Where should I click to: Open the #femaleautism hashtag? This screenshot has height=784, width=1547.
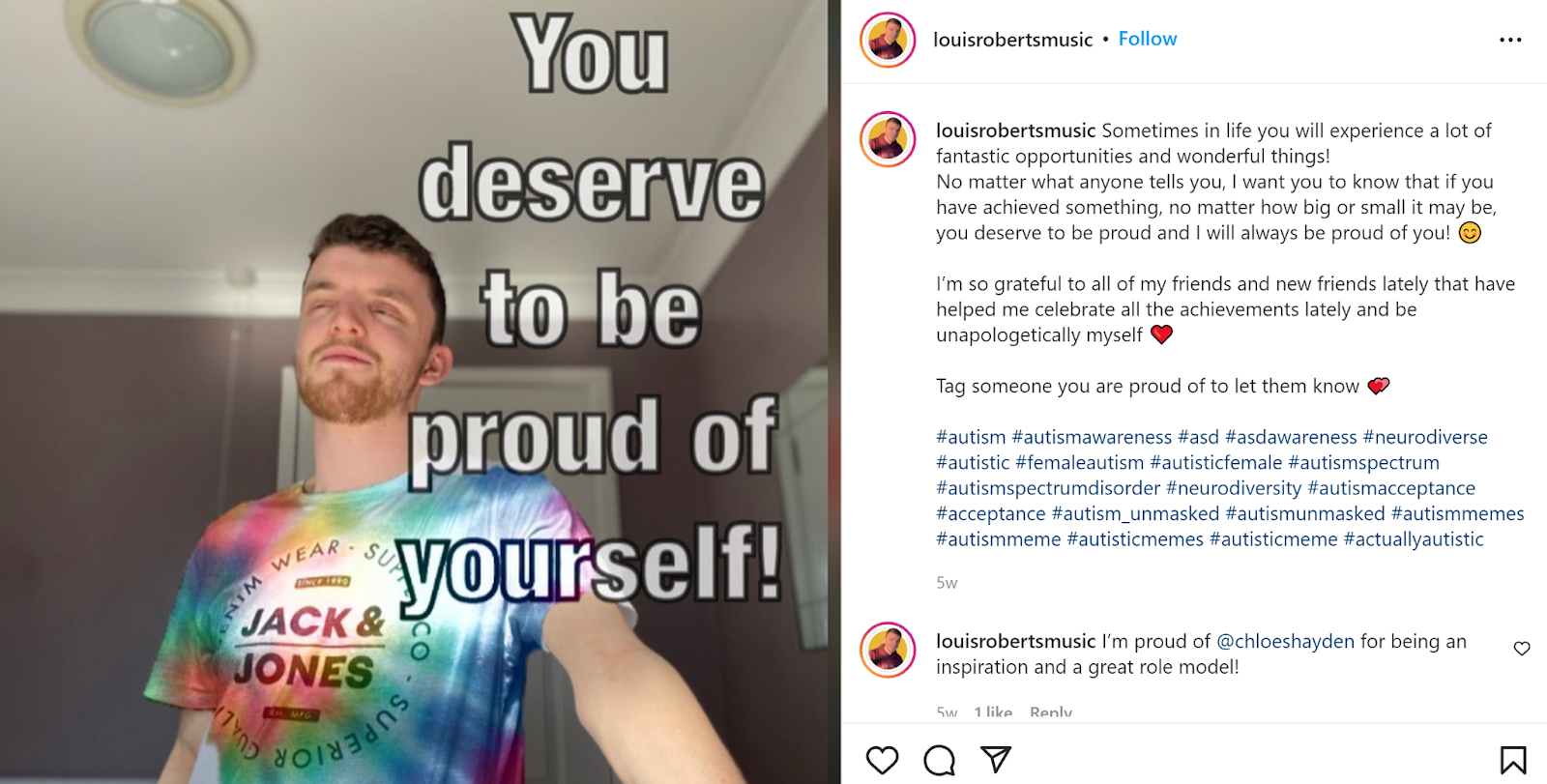[1079, 463]
